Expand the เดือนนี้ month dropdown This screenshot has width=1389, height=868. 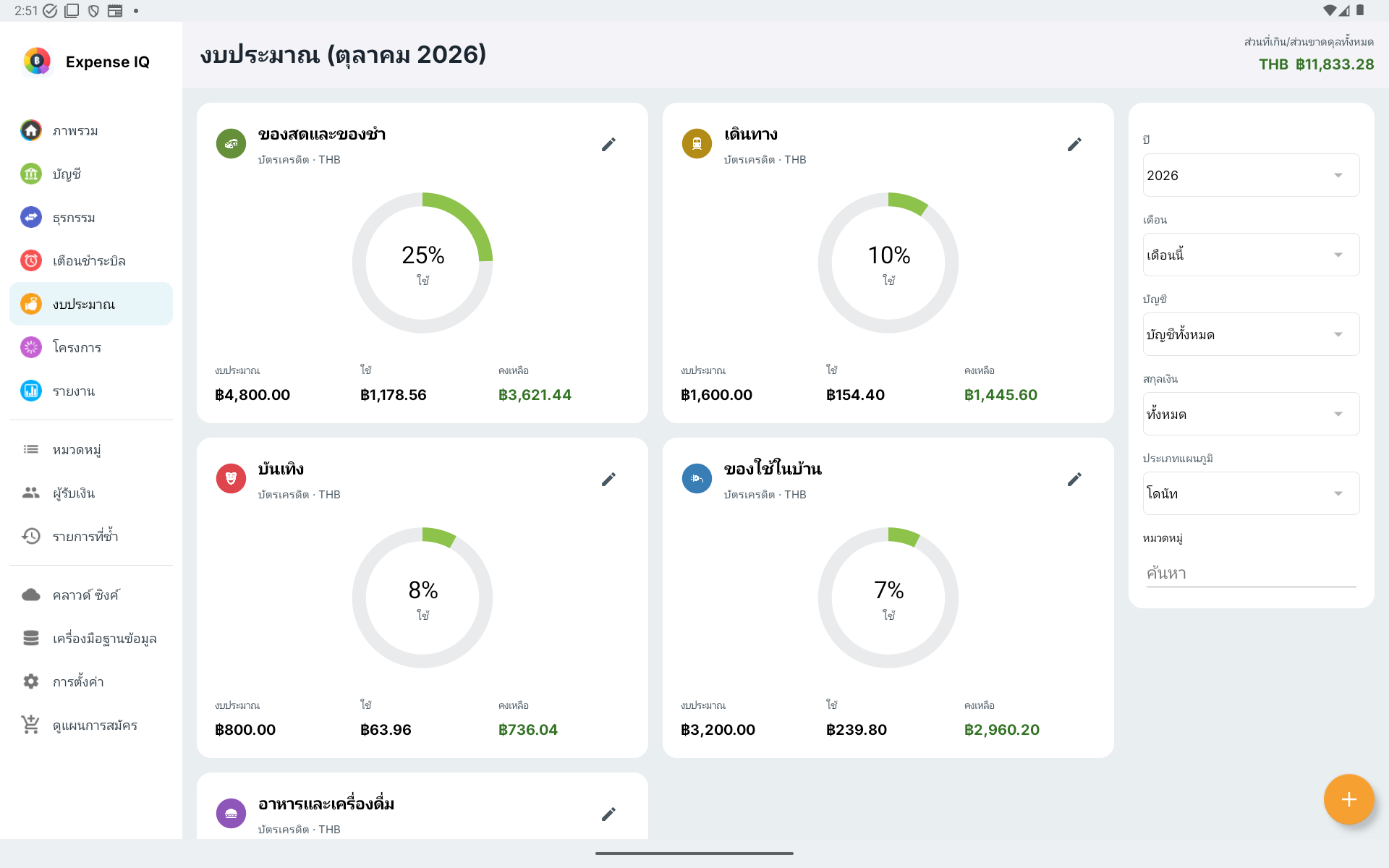pos(1251,255)
